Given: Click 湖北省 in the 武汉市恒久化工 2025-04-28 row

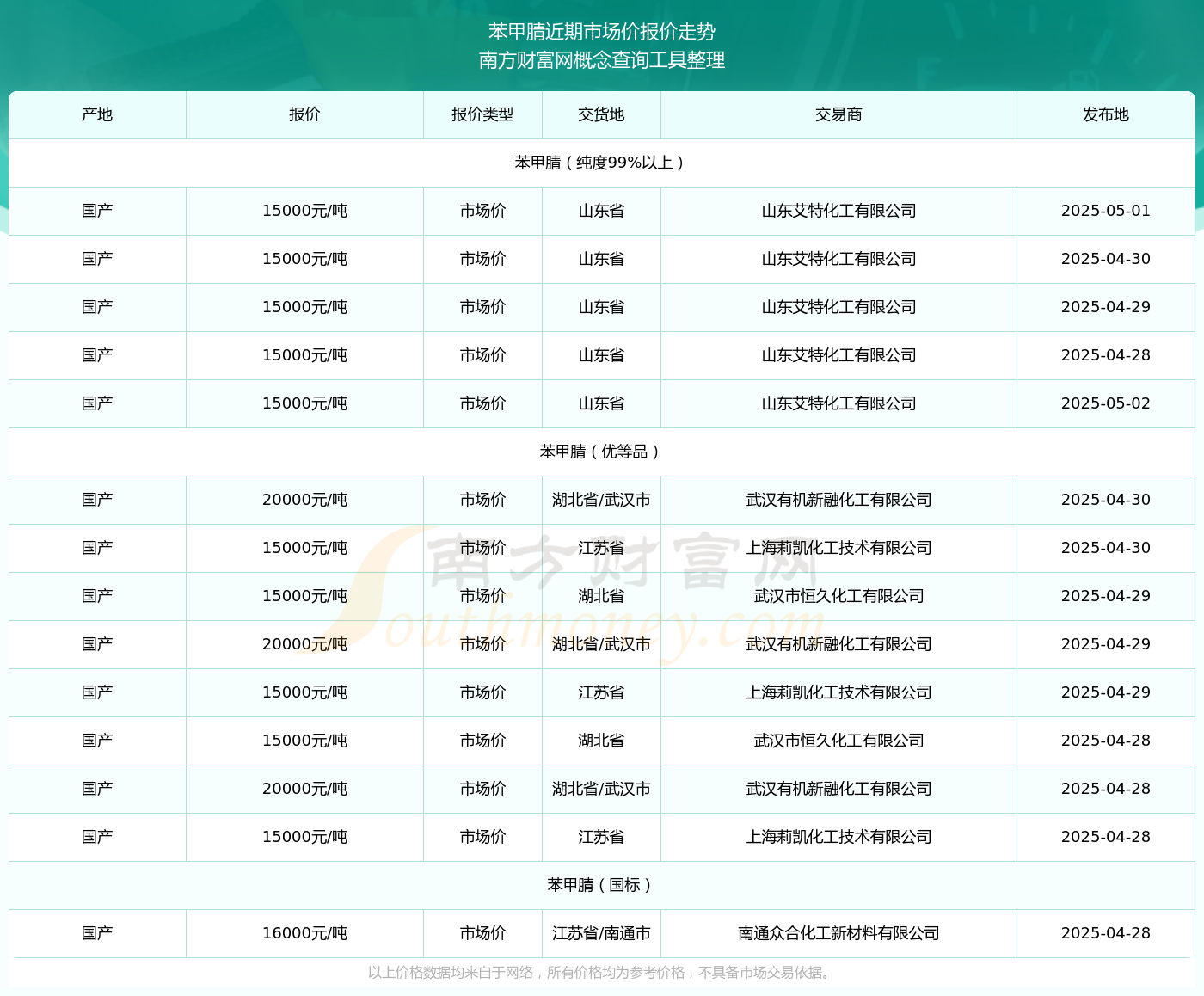Looking at the screenshot, I should point(601,741).
